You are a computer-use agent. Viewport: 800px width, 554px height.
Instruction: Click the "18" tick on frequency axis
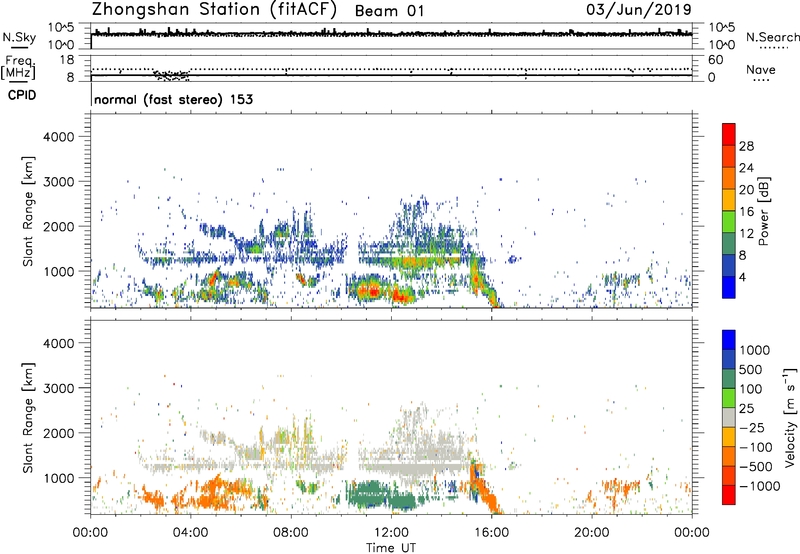click(67, 60)
